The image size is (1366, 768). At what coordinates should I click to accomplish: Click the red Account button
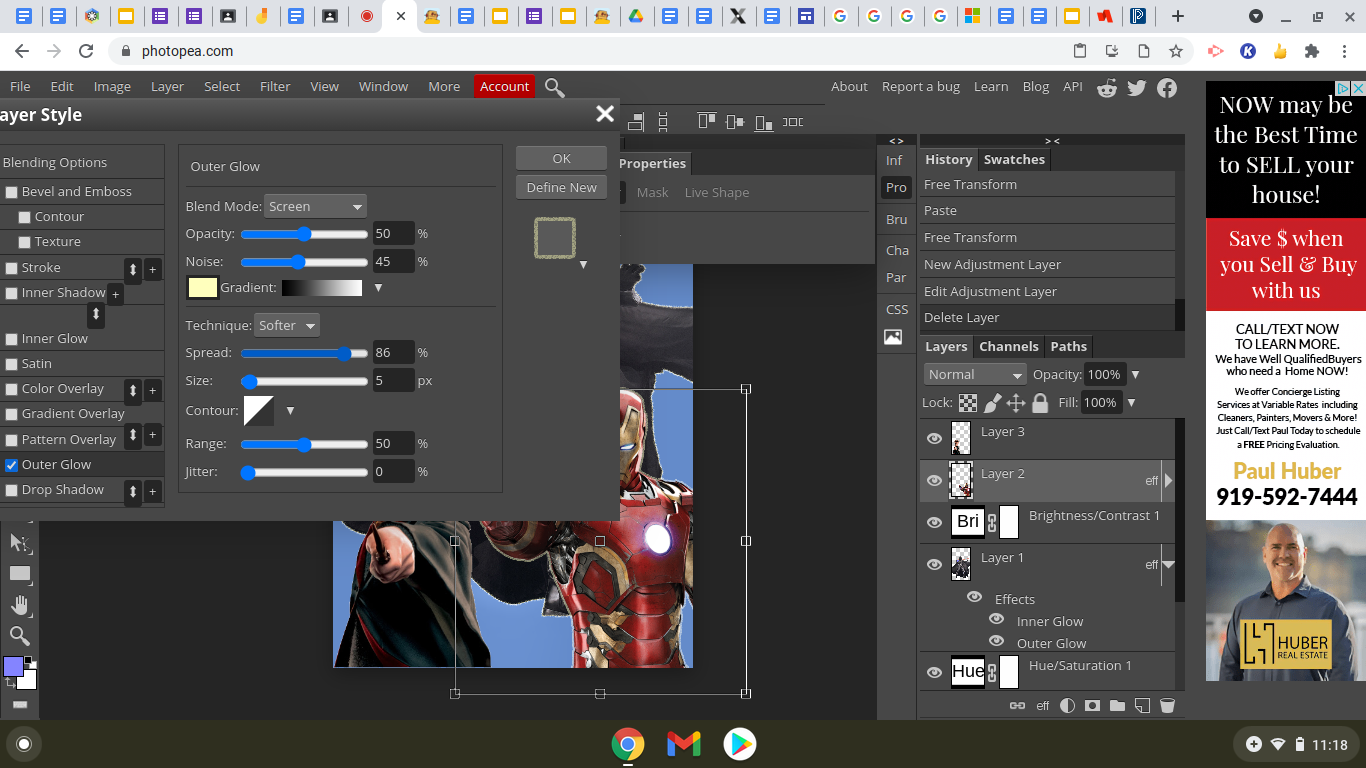coord(504,86)
